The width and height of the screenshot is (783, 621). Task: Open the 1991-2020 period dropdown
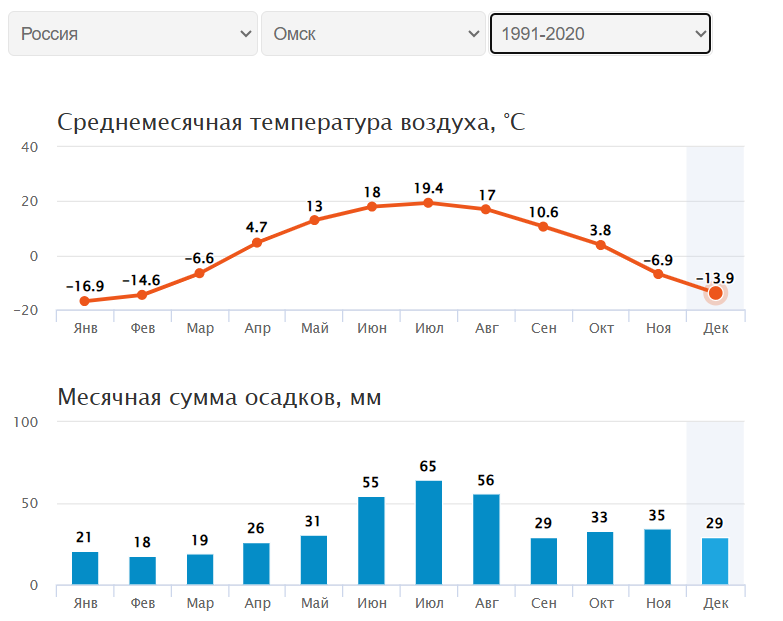600,34
